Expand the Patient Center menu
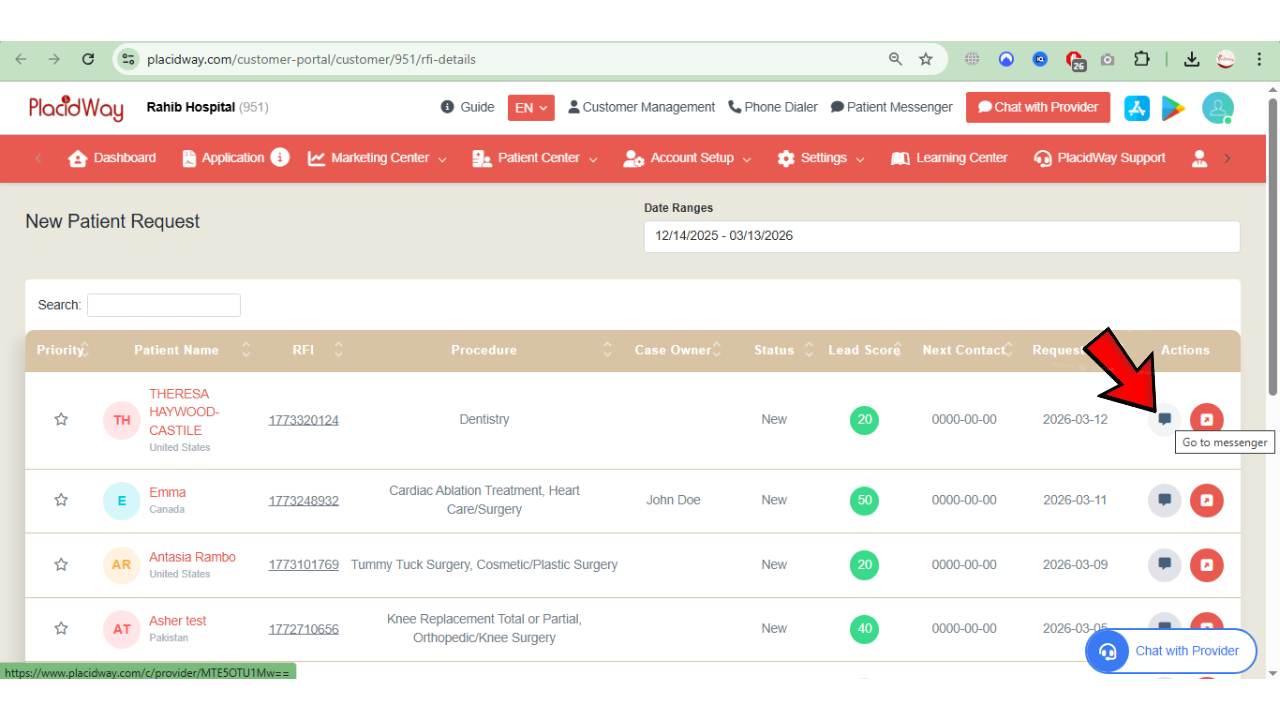This screenshot has width=1280, height=720. pos(535,158)
